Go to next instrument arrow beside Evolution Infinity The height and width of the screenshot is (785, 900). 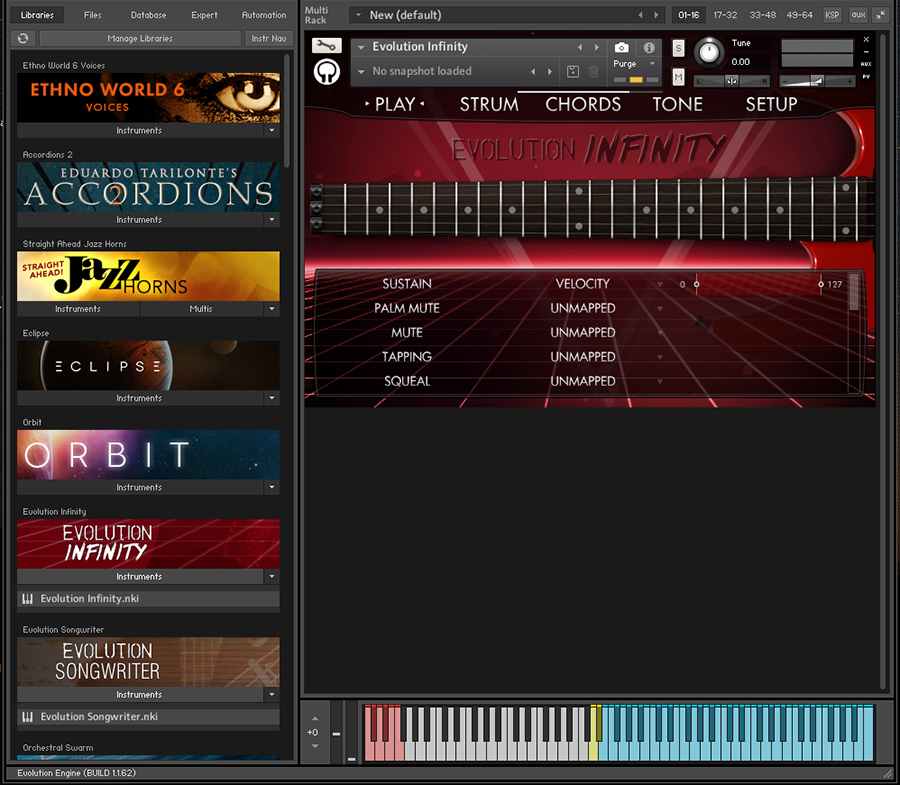[x=597, y=47]
